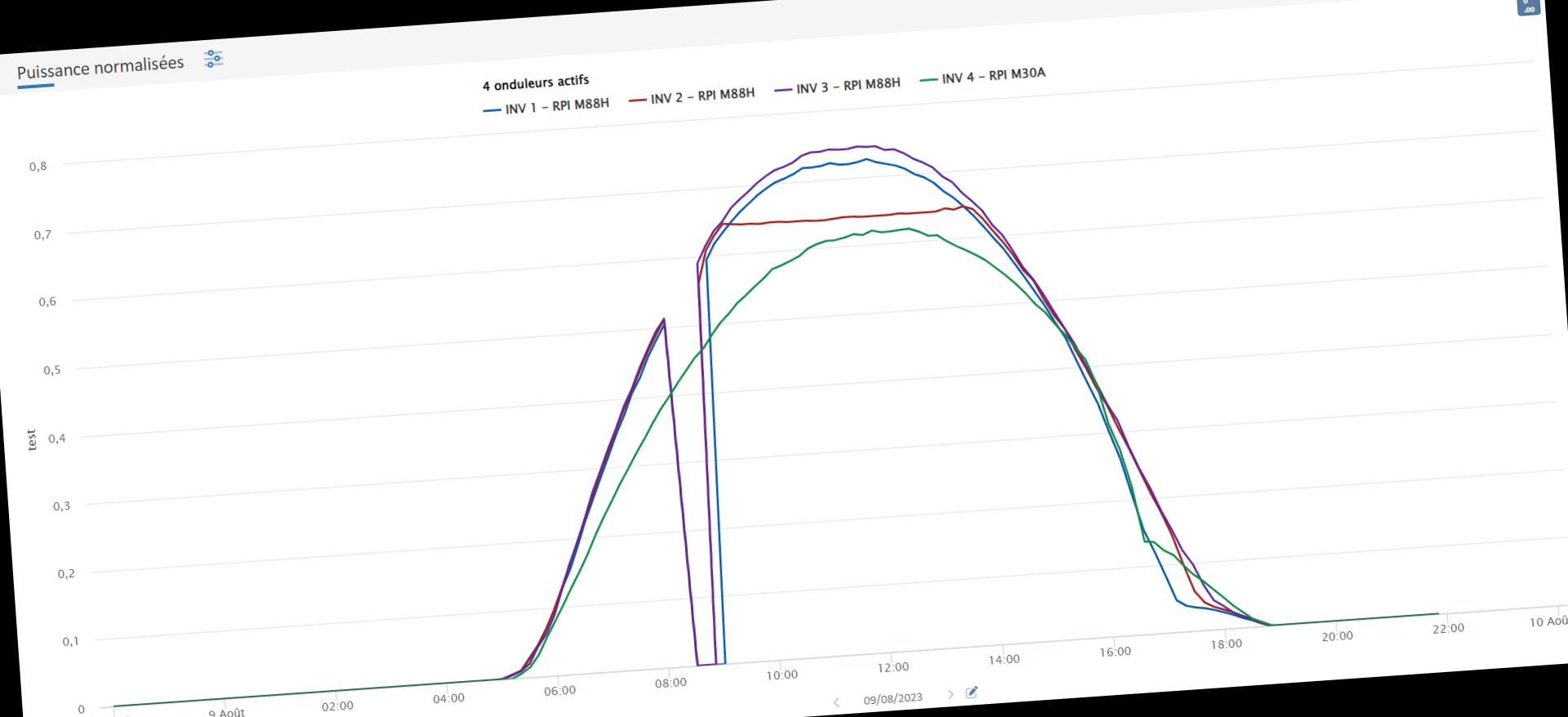
Task: Select the Puissance normalisées tab
Action: (100, 68)
